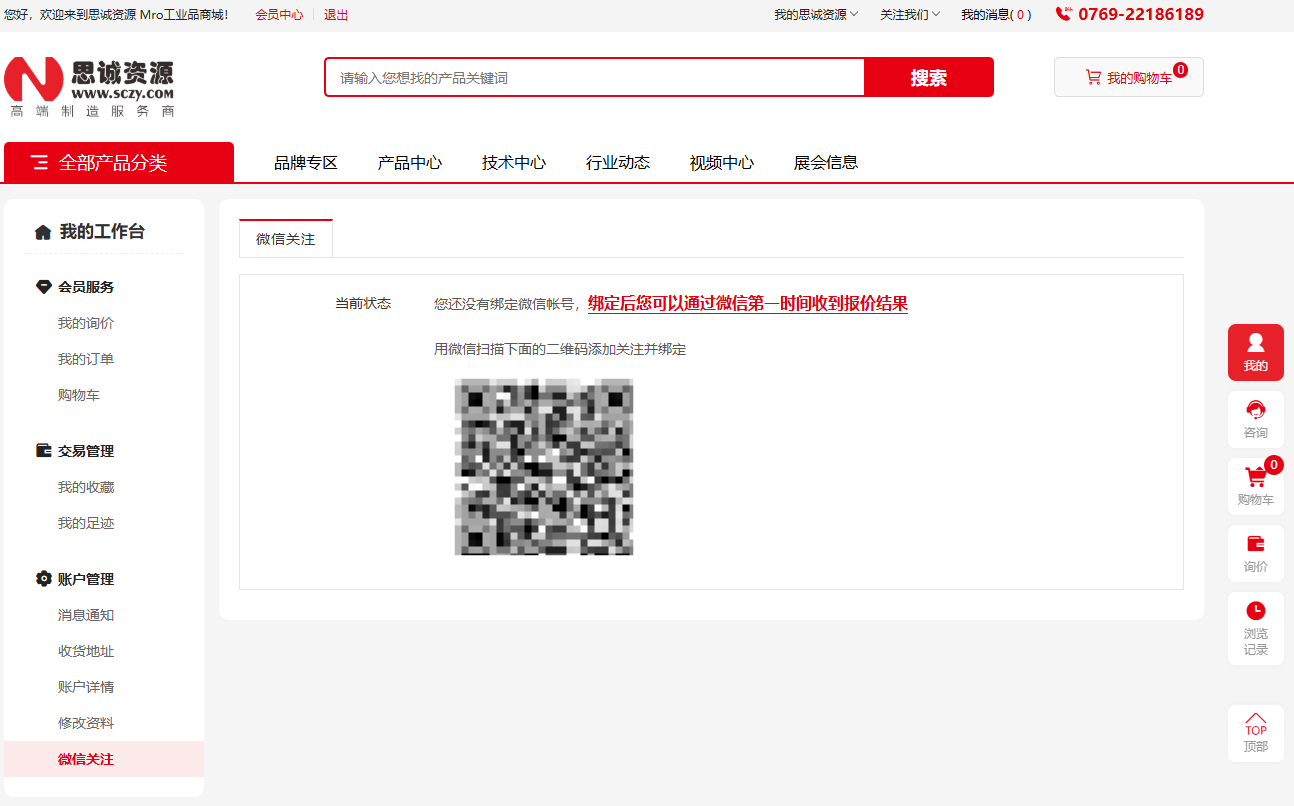
Task: Click the WeChat QR code image
Action: 544,467
